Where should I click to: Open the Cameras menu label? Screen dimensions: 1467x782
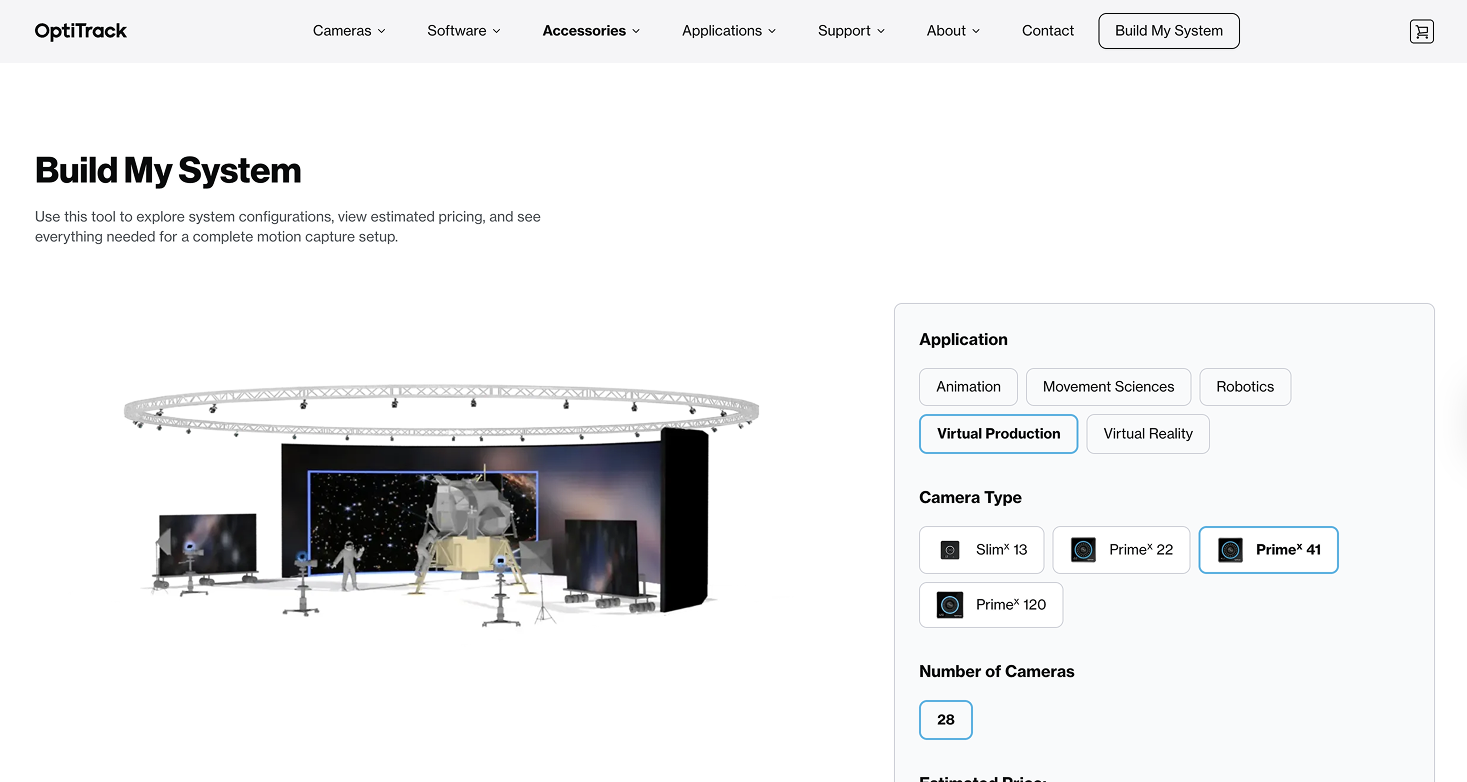pos(342,31)
